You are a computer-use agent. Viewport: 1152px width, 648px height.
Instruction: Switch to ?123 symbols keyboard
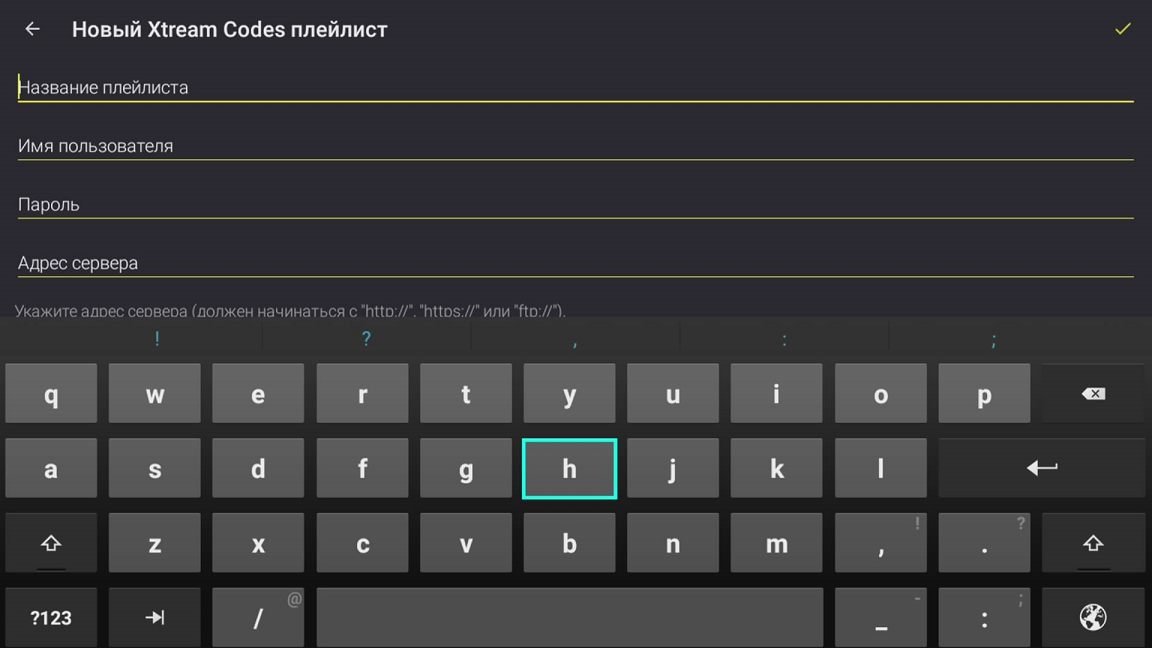tap(51, 617)
